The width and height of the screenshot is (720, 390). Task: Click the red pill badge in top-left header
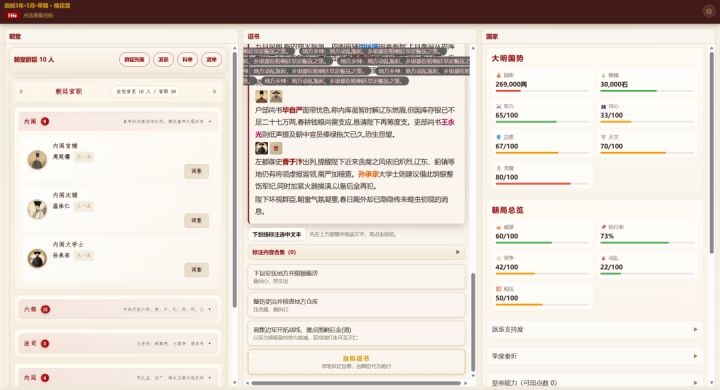[x=12, y=15]
